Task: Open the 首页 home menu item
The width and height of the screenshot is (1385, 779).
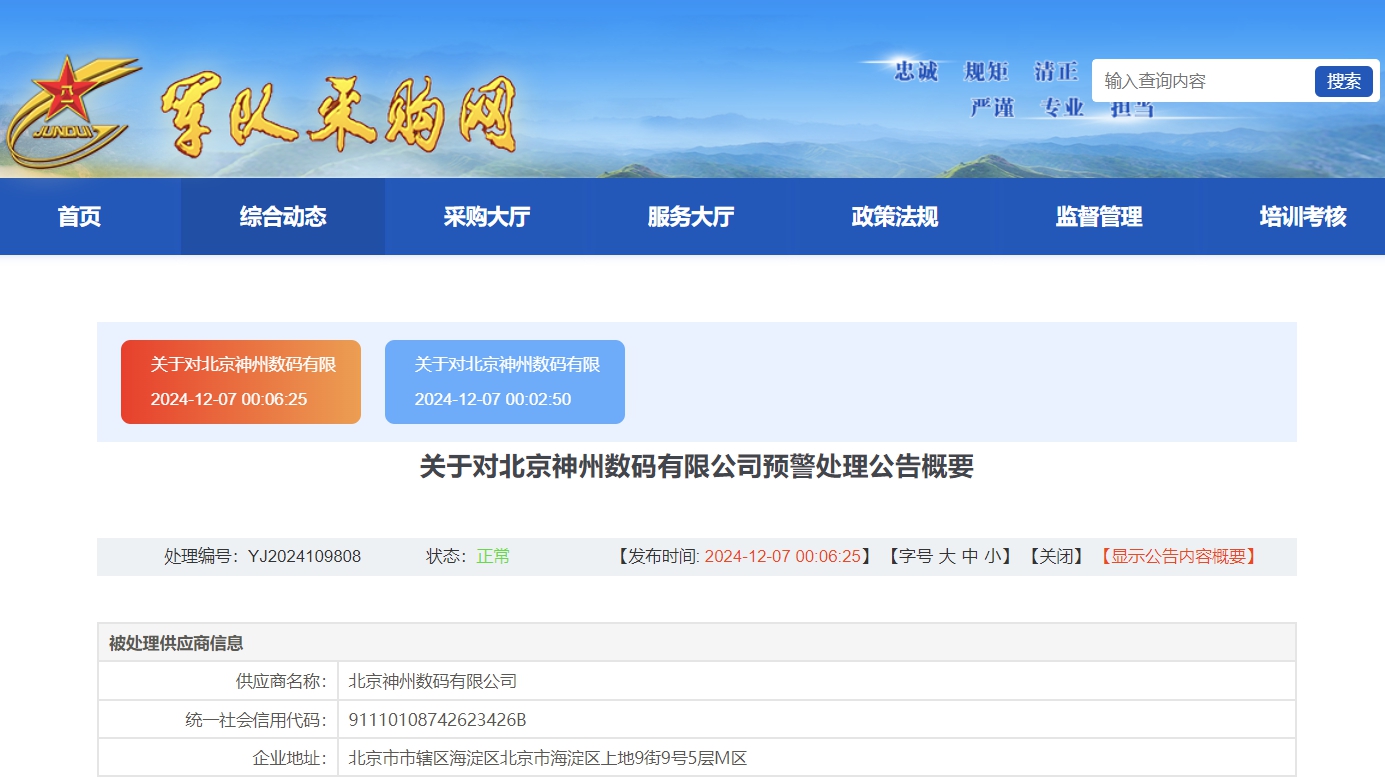Action: click(79, 217)
